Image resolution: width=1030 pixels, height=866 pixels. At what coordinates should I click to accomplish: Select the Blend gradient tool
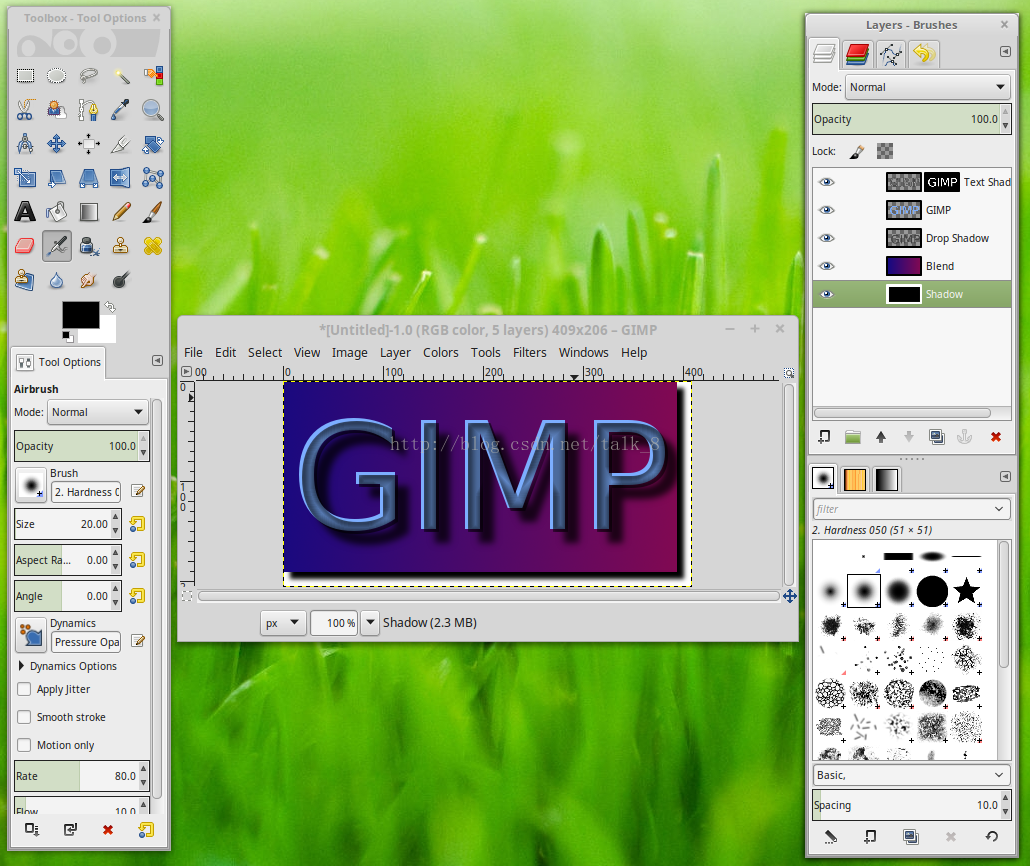click(89, 212)
